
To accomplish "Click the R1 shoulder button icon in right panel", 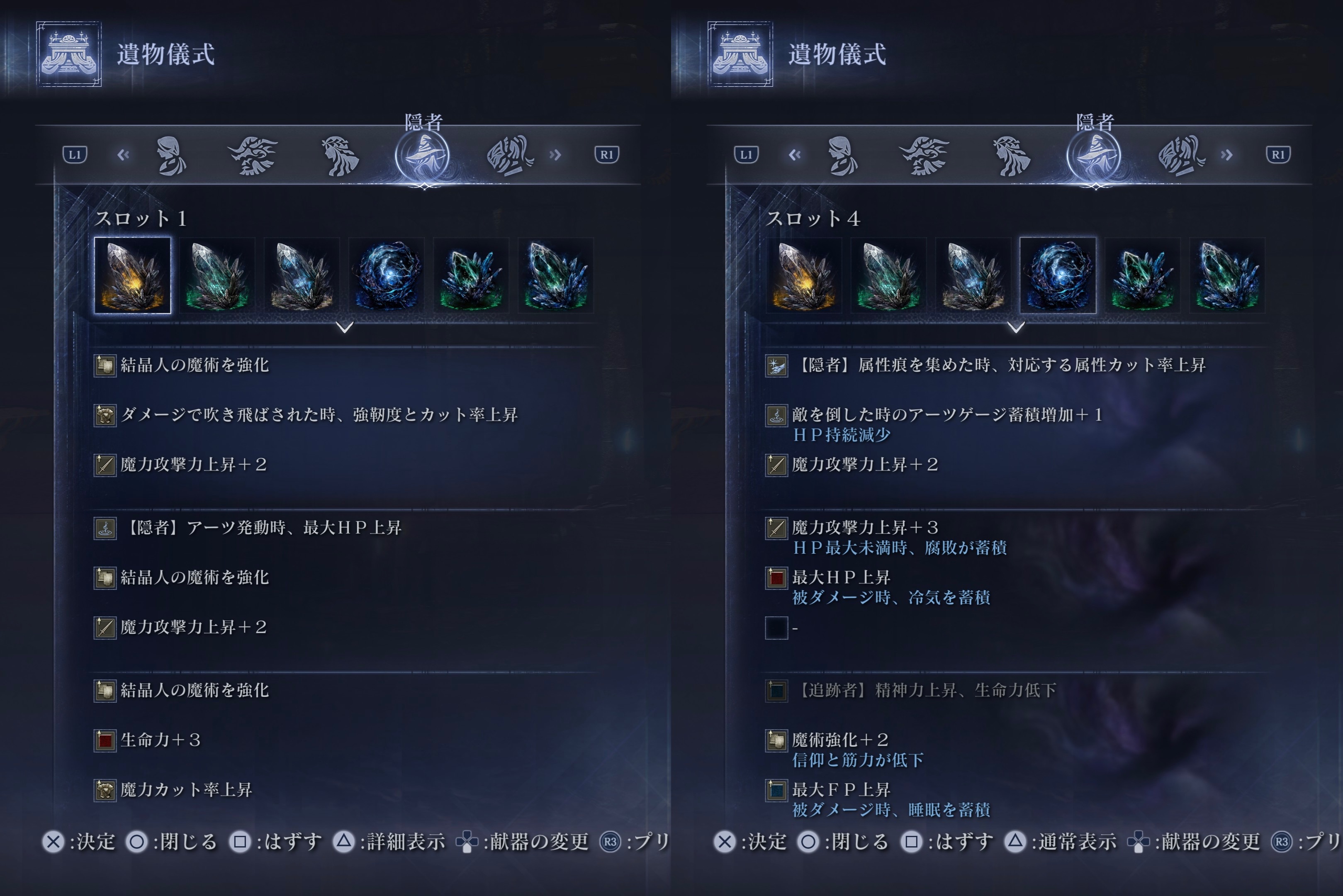I will point(1278,154).
